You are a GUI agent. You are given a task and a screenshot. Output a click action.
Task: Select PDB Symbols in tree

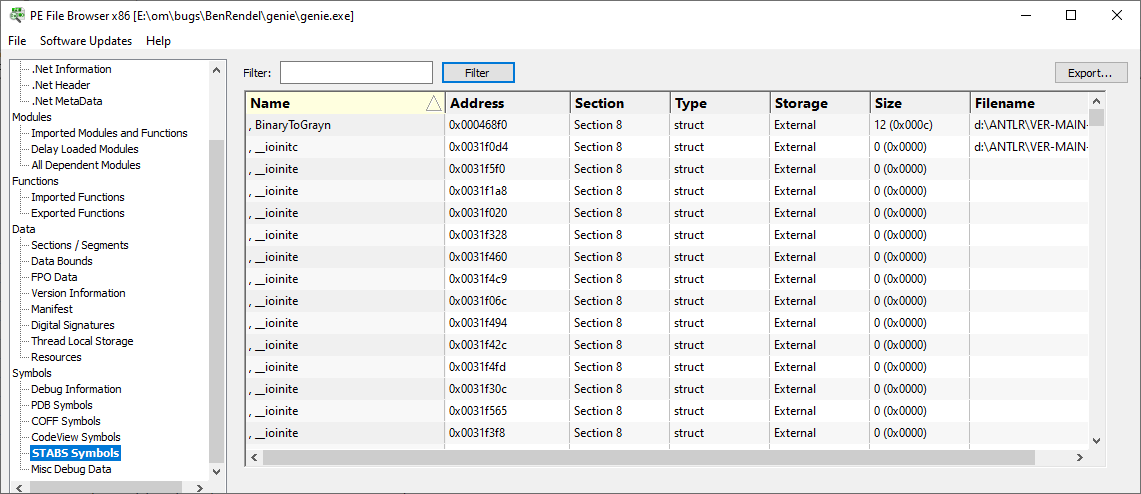(62, 405)
